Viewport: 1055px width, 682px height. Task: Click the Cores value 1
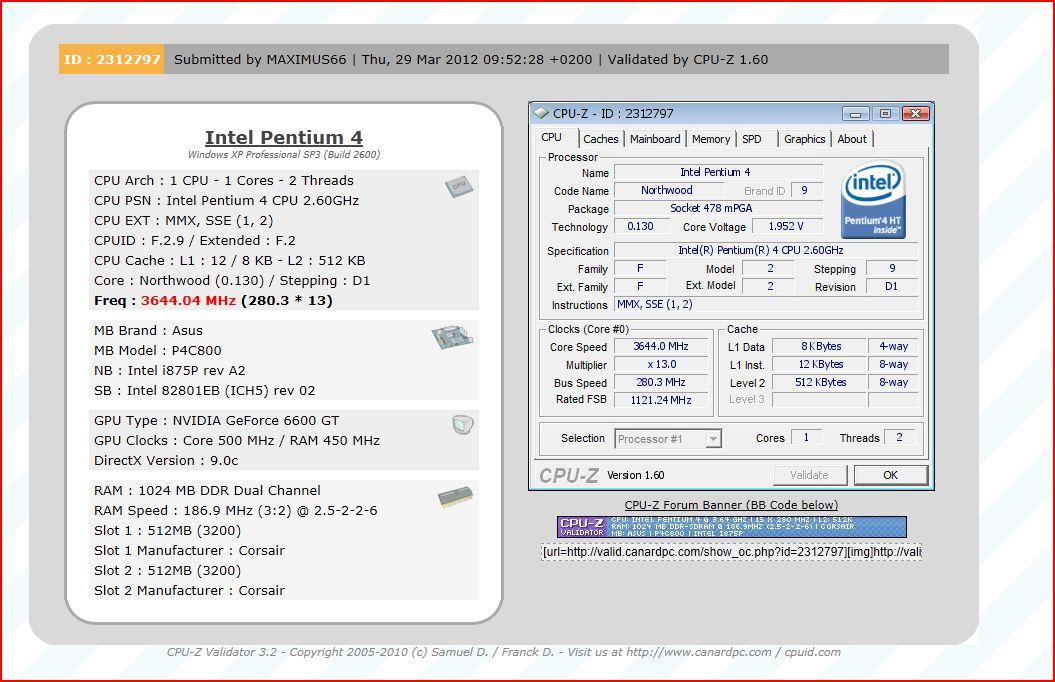pos(806,438)
